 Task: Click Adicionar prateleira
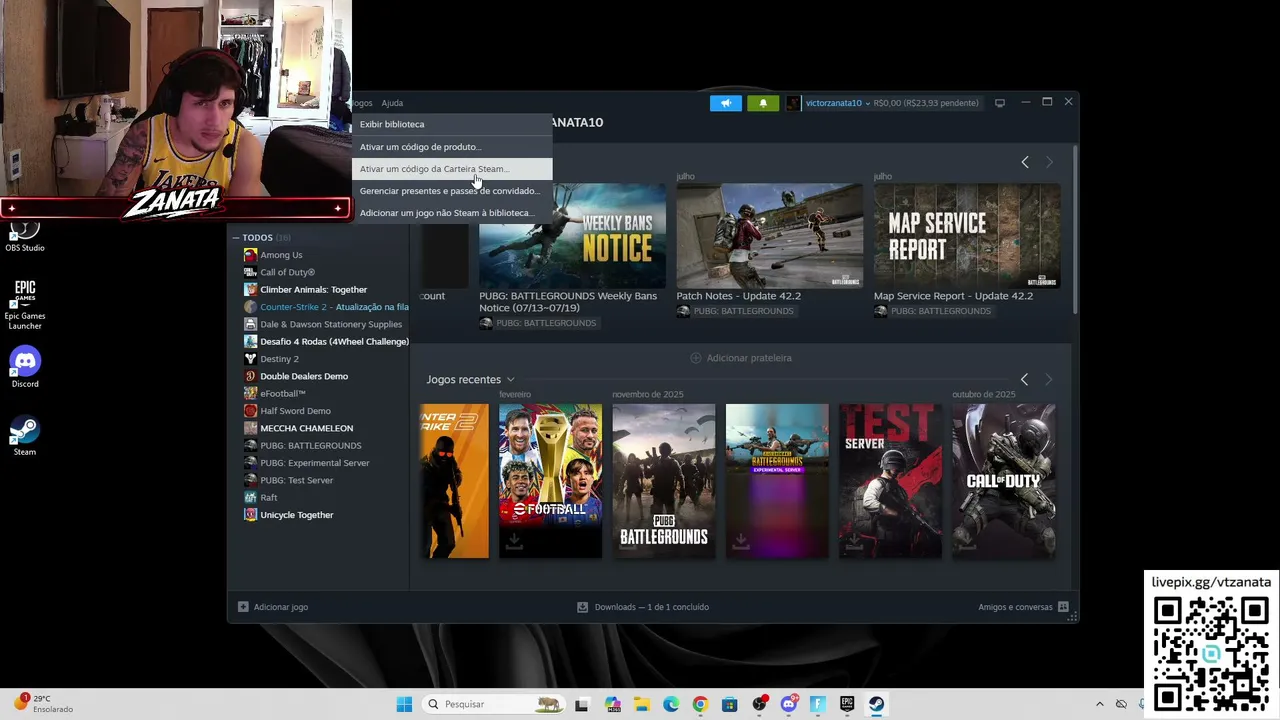pyautogui.click(x=741, y=358)
